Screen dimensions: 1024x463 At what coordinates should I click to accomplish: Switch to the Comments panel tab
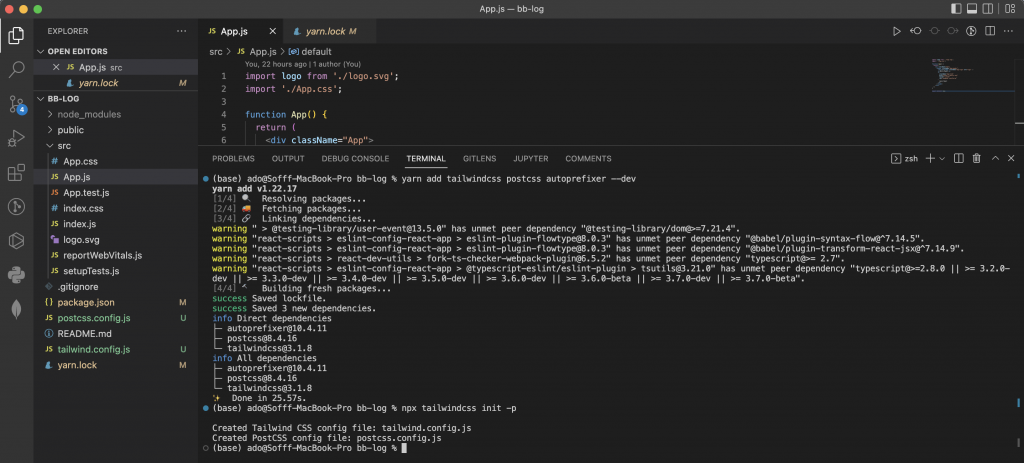point(588,159)
